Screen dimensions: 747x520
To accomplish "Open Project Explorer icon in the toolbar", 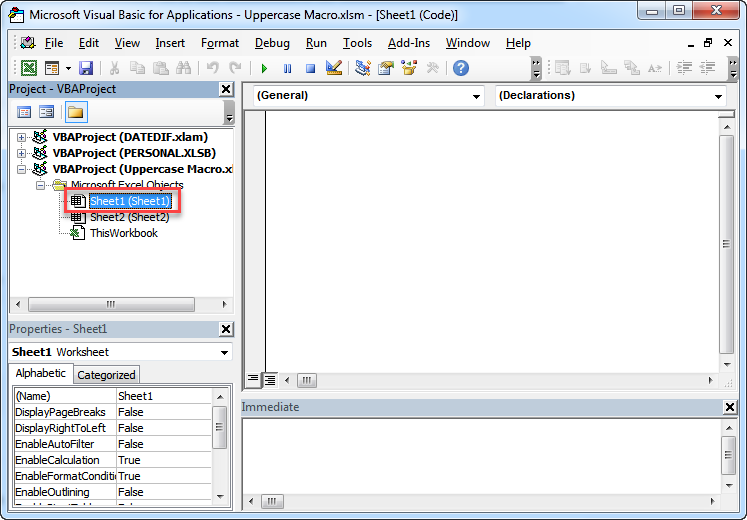I will coord(363,68).
